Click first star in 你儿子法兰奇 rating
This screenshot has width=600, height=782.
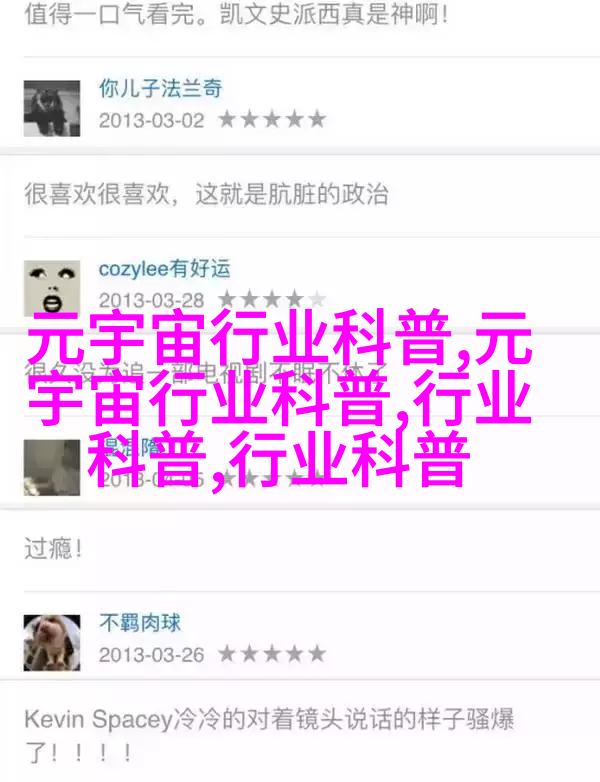[227, 120]
